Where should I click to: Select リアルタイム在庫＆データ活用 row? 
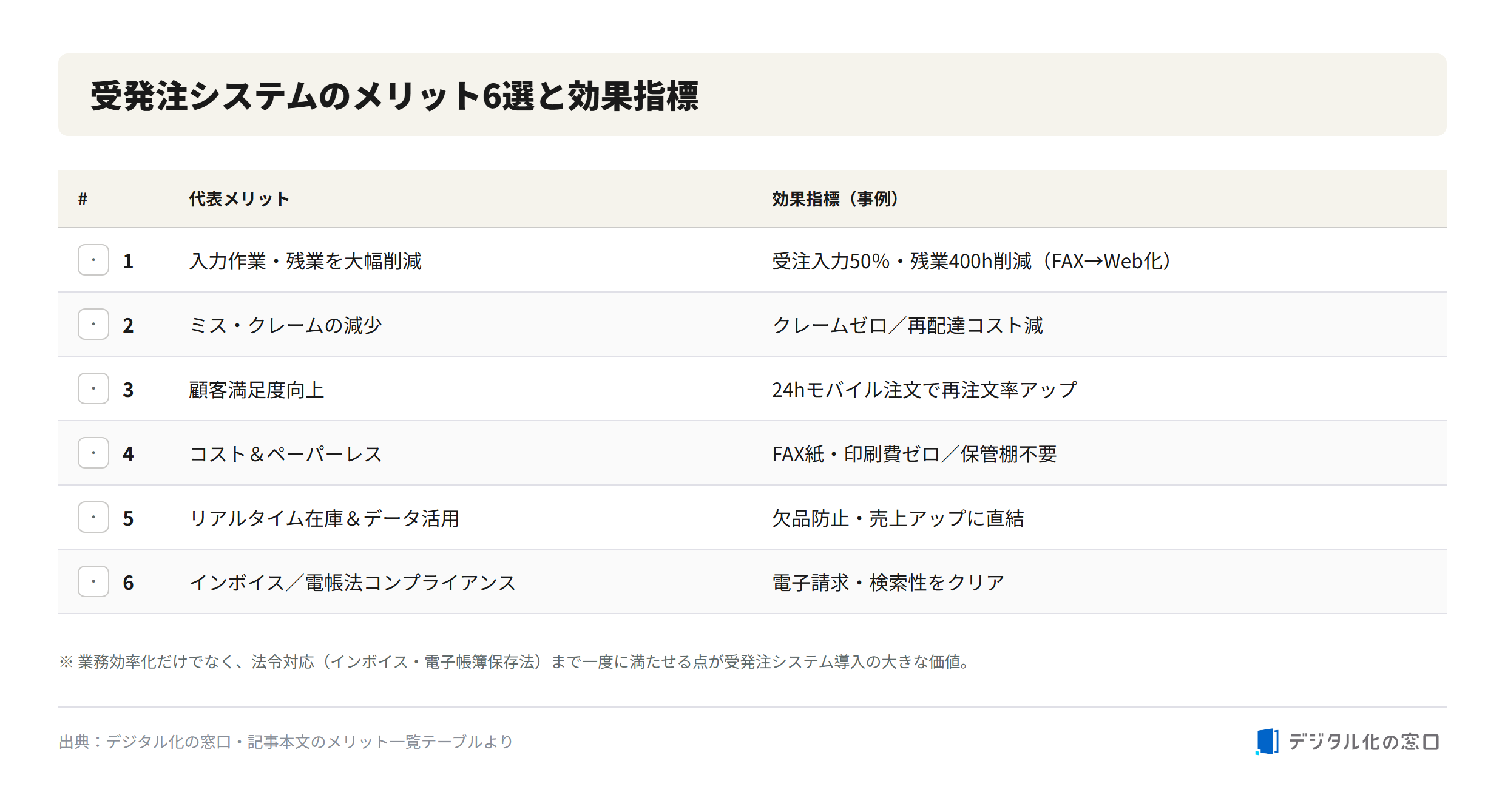324,518
